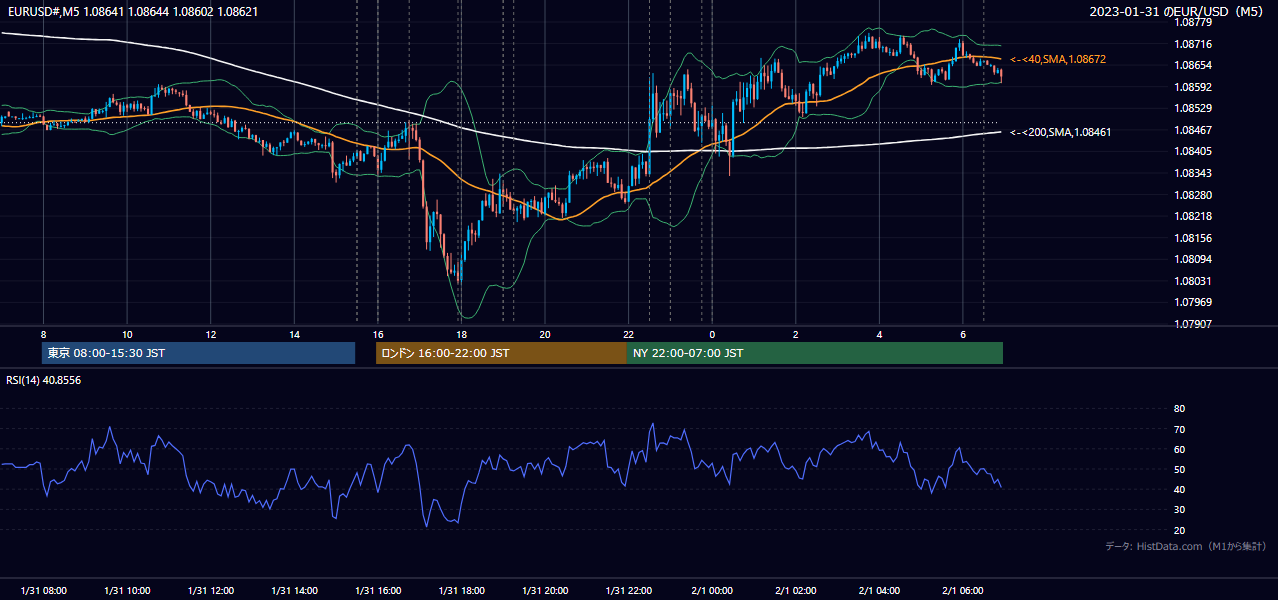1278x600 pixels.
Task: Click price axis label 1.08156
Action: pos(1193,238)
